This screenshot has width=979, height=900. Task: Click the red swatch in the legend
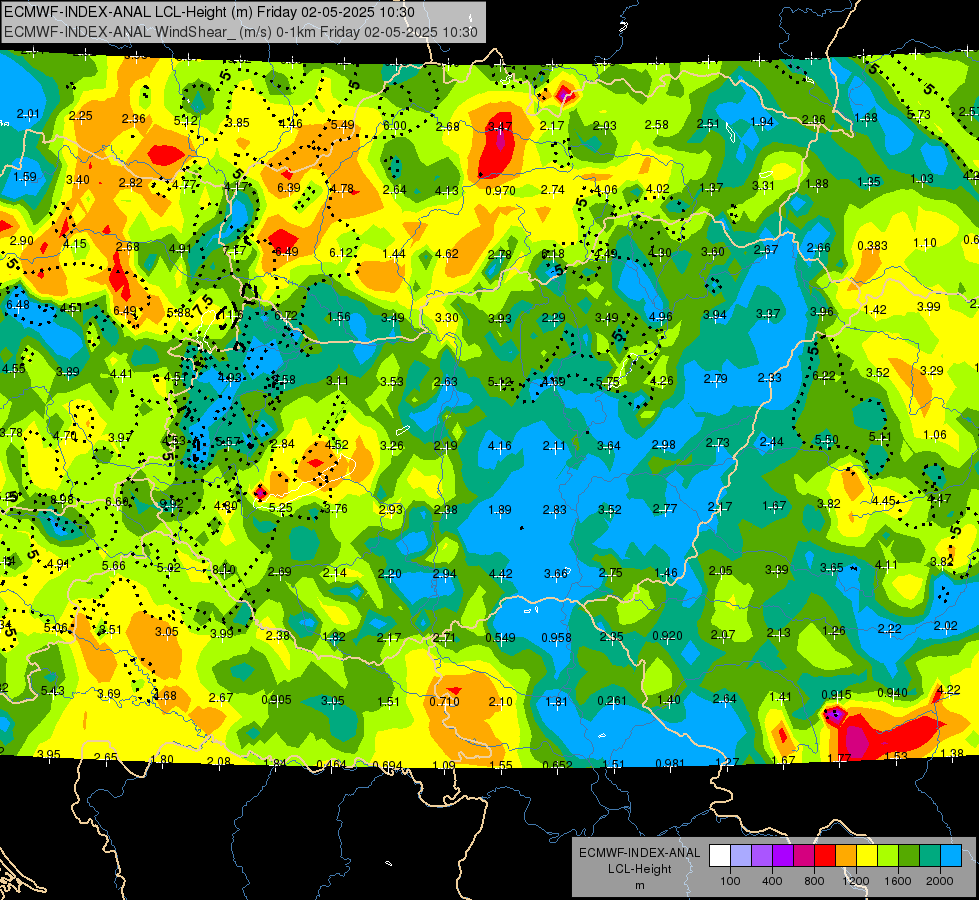(824, 856)
